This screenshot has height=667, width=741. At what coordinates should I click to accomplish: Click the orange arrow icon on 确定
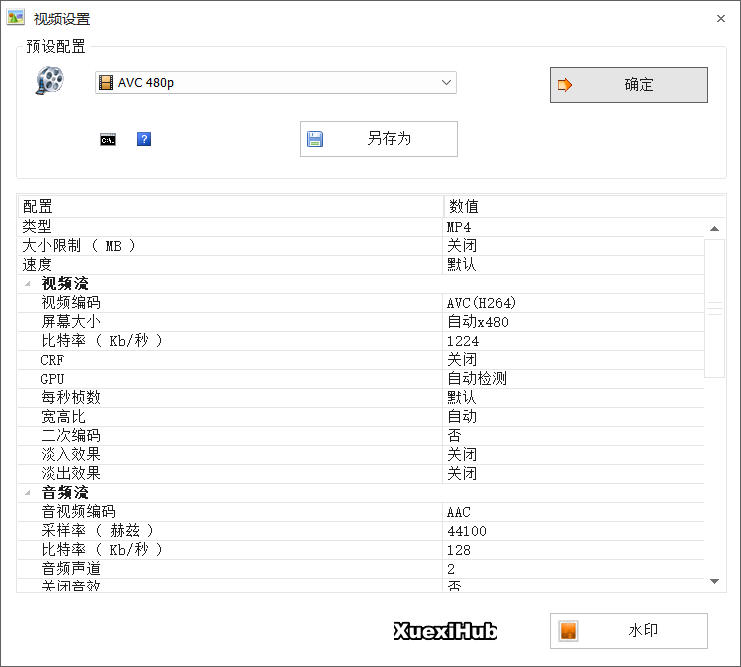(x=565, y=85)
